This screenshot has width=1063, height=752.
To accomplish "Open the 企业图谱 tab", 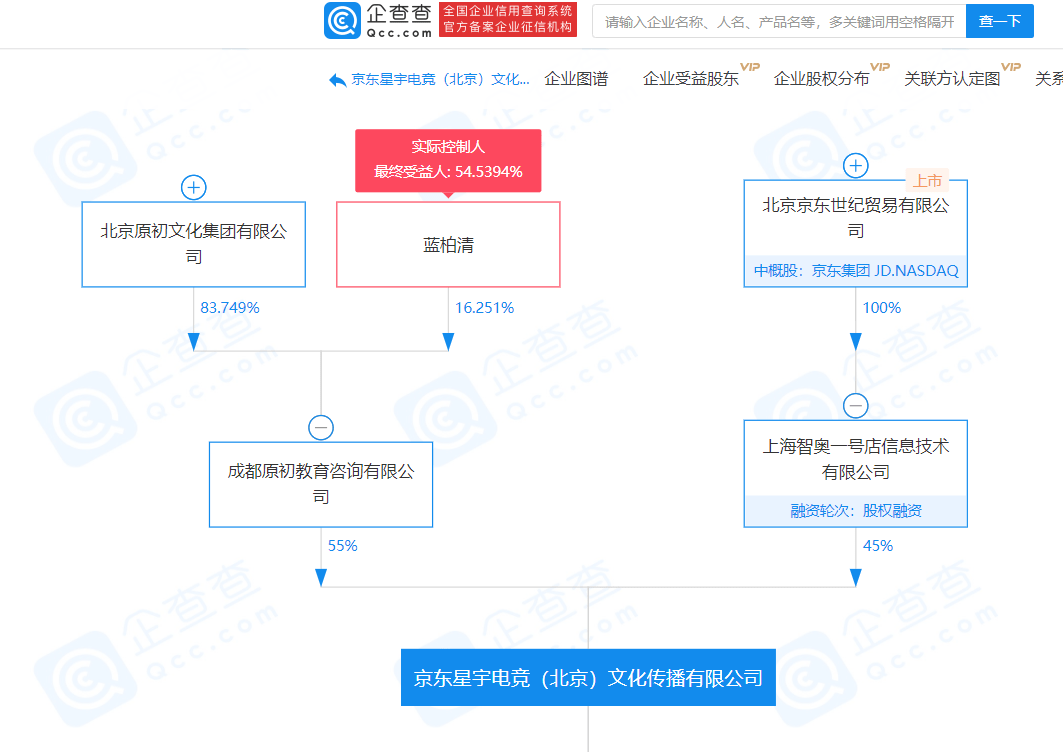I will pyautogui.click(x=576, y=79).
